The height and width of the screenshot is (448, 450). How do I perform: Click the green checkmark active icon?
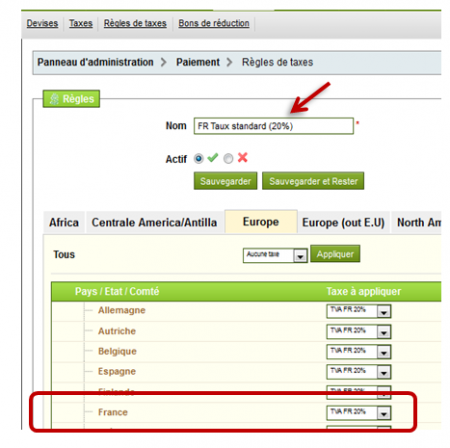pos(213,158)
